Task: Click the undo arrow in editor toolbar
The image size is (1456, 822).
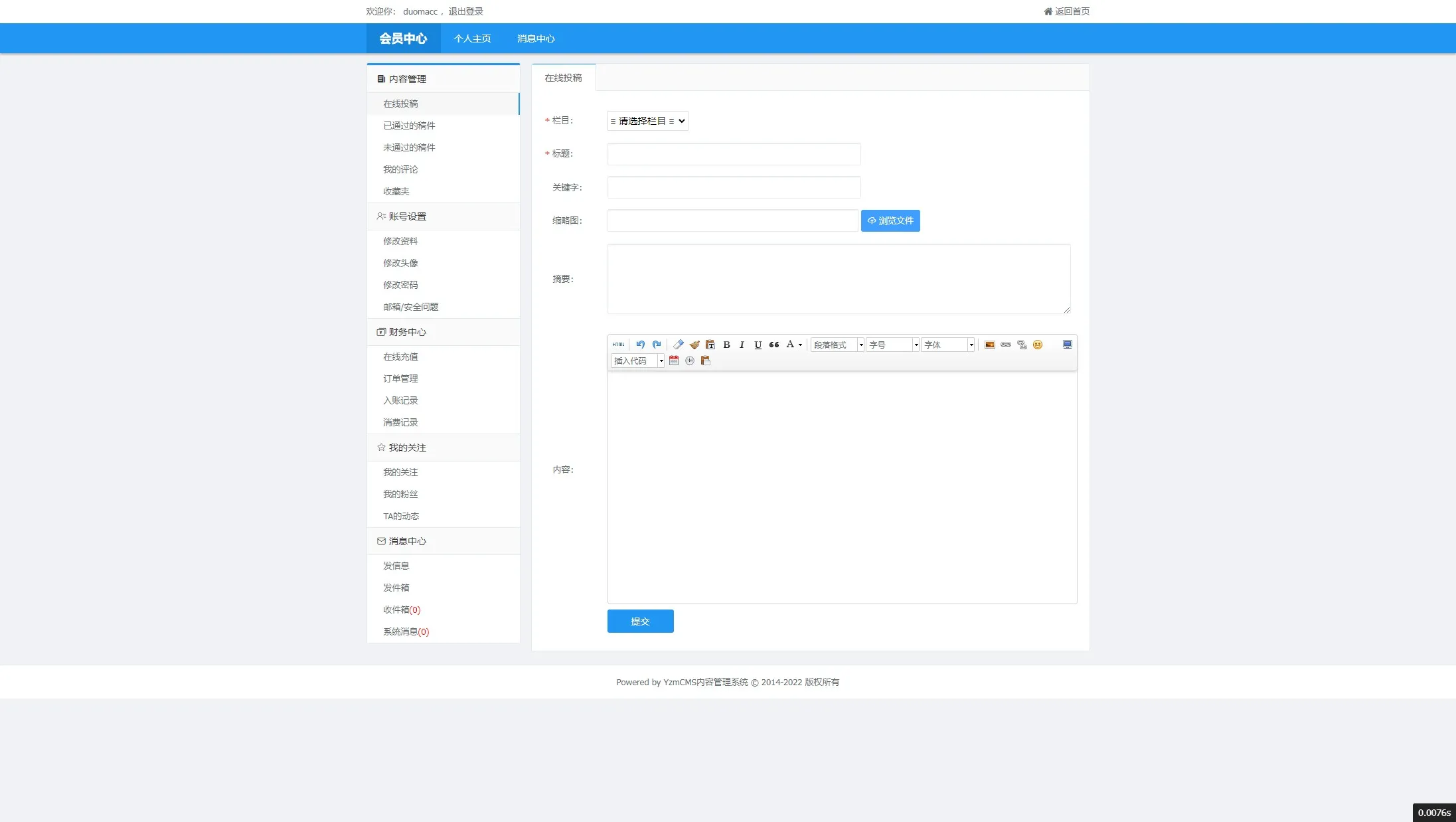Action: 640,345
